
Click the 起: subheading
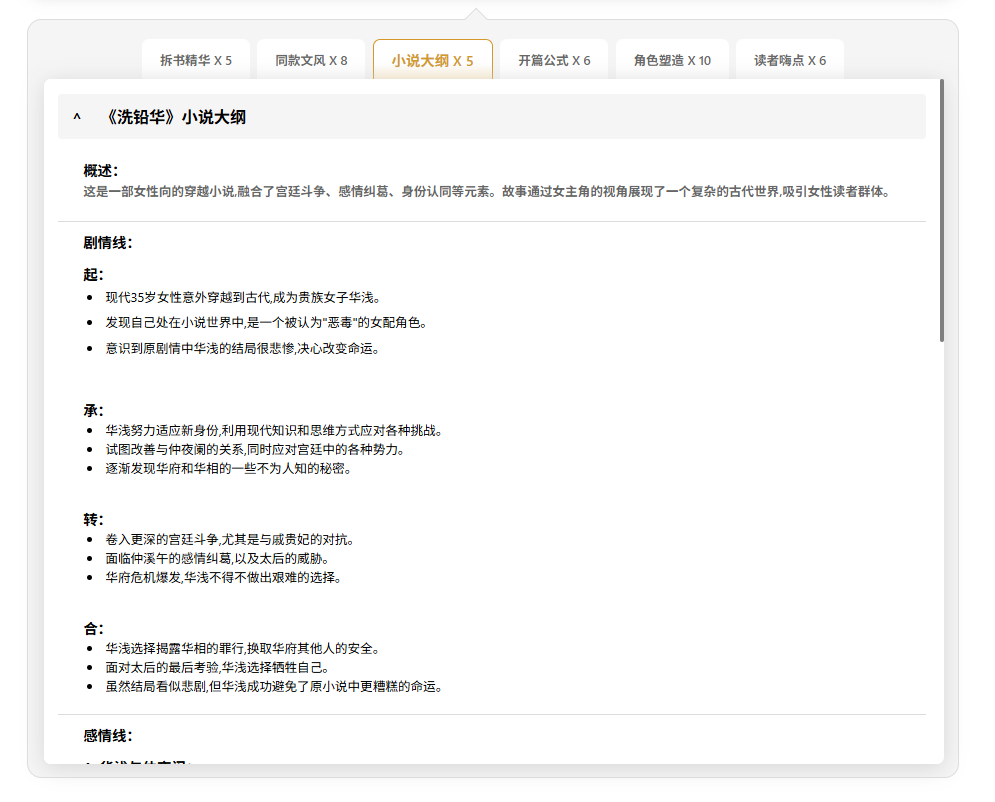(93, 274)
